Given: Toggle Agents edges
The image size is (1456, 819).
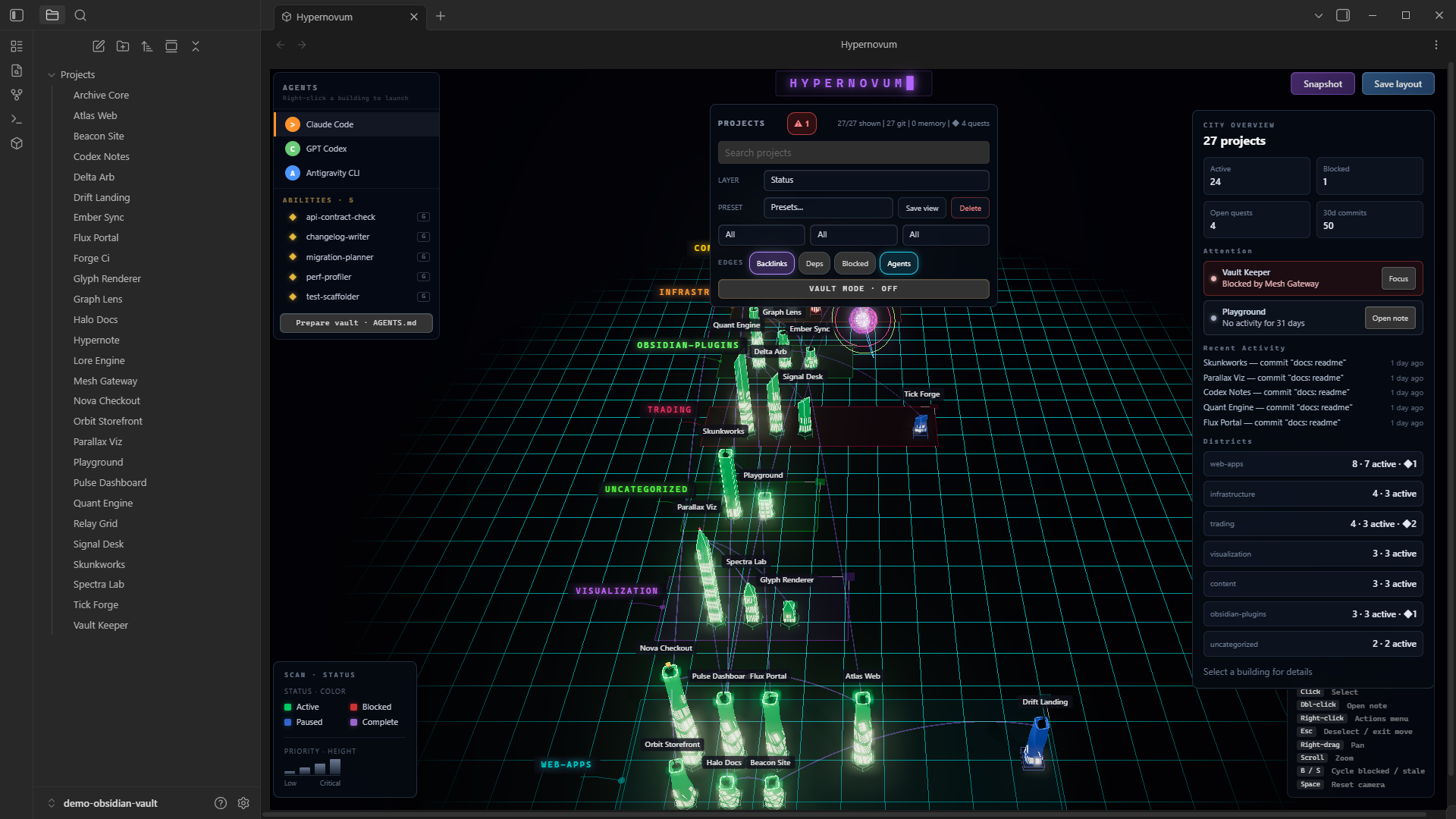Looking at the screenshot, I should [x=899, y=263].
